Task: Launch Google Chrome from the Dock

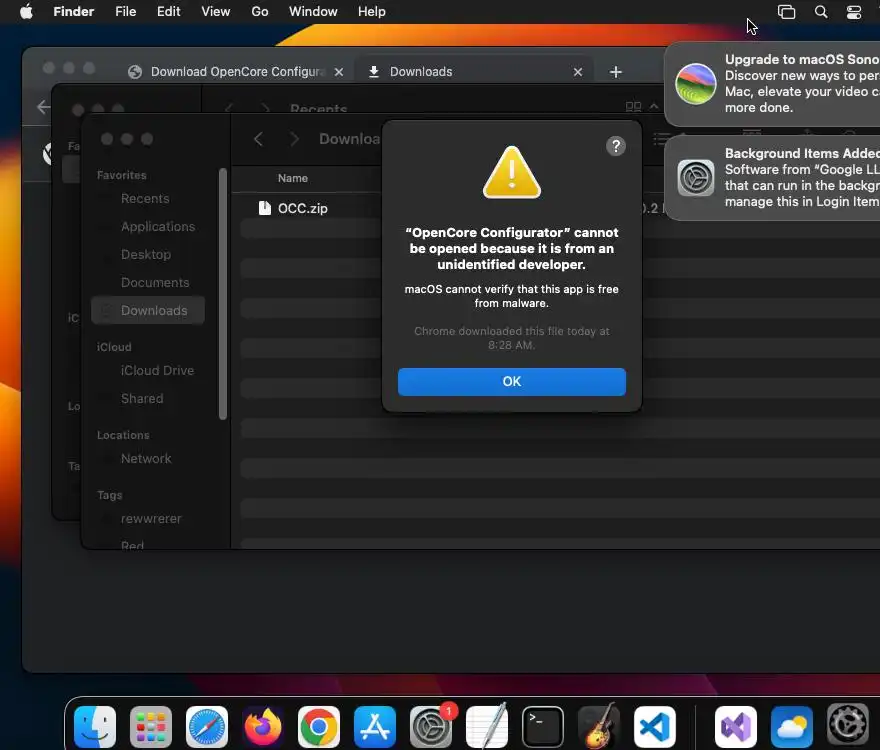Action: point(319,727)
